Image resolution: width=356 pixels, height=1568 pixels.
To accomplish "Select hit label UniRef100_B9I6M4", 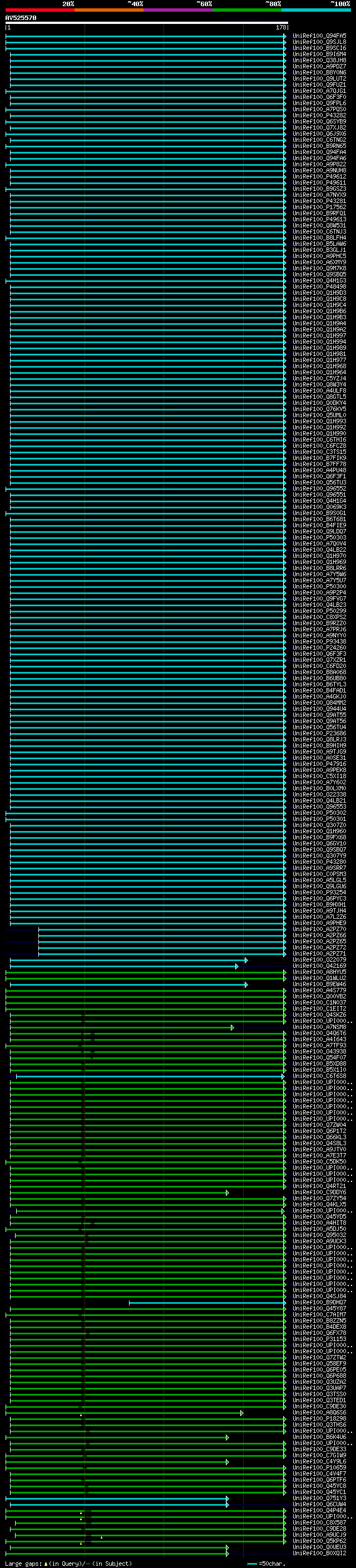I will 319,54.
